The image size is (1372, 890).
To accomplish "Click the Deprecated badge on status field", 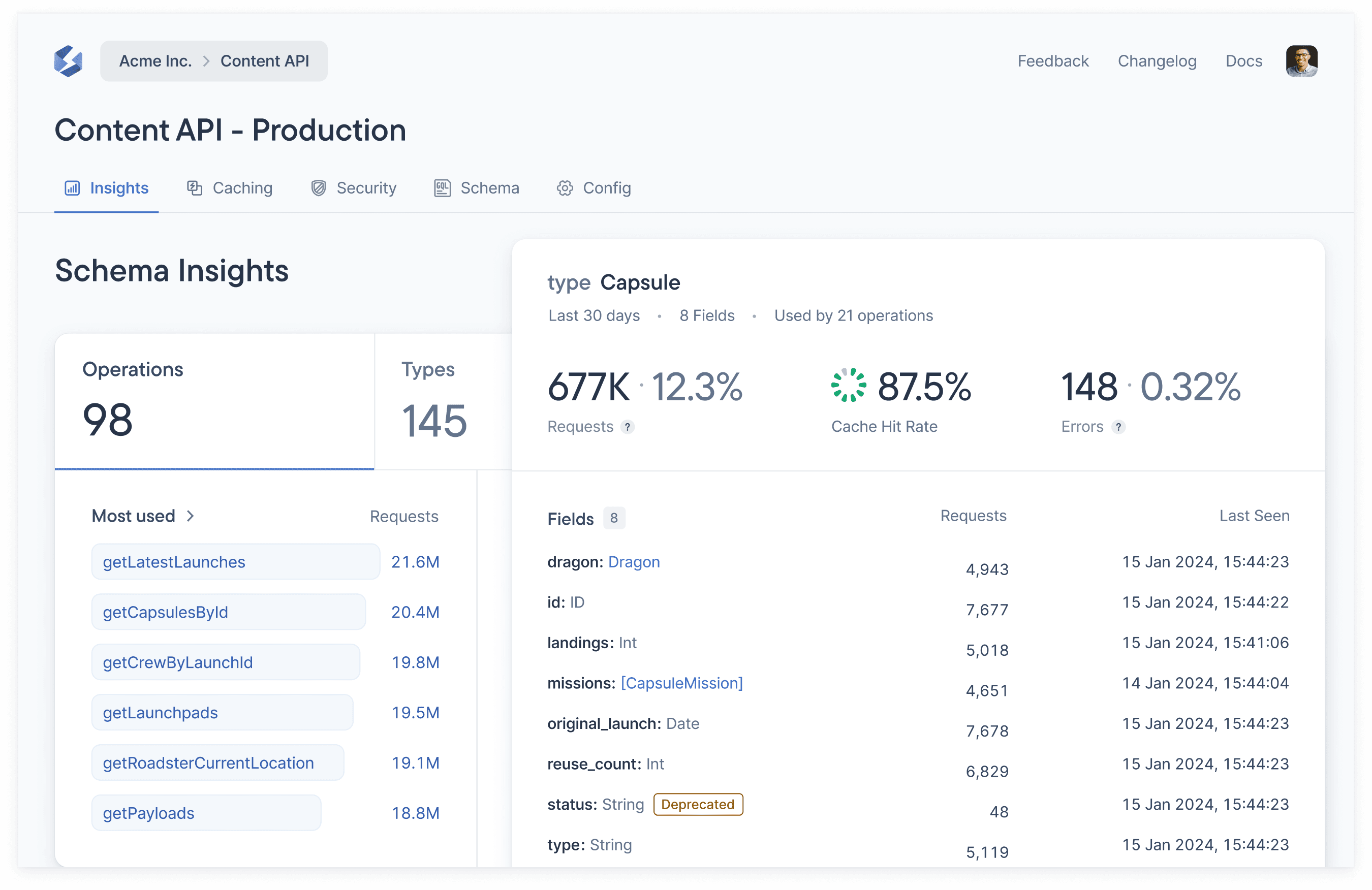I will click(x=698, y=804).
